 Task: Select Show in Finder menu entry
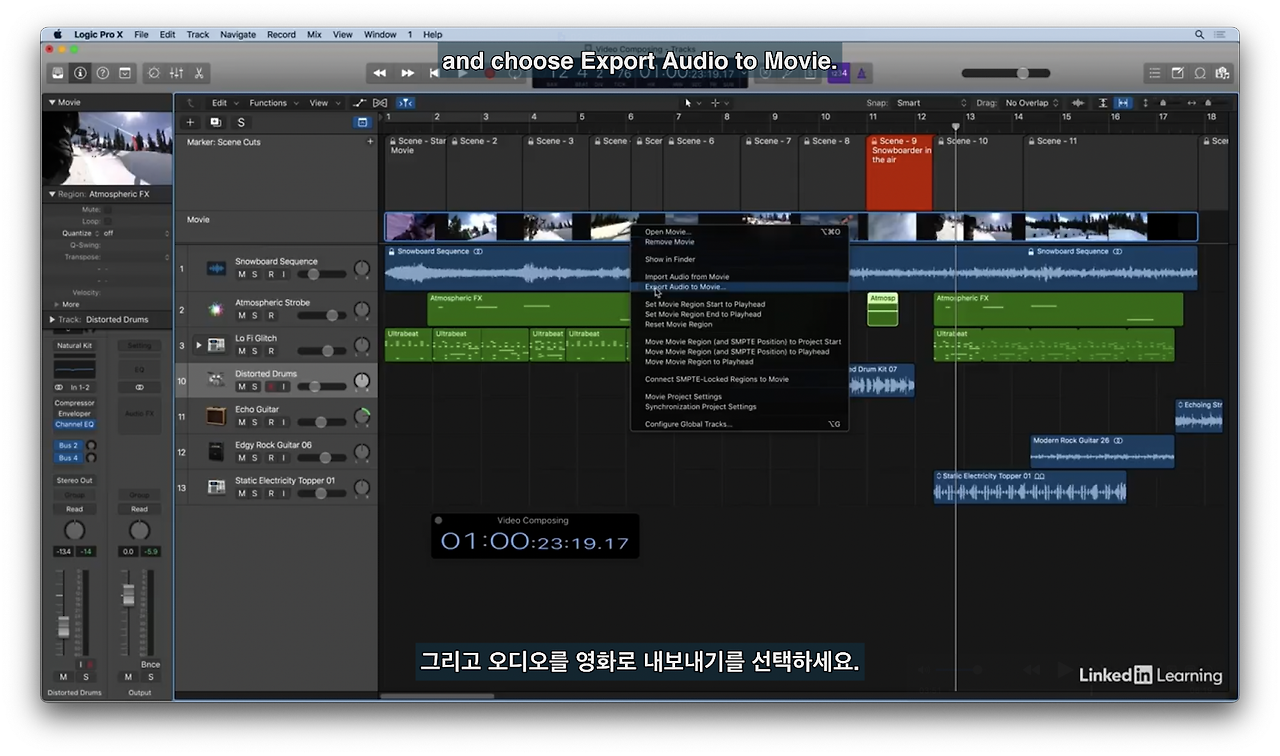tap(739, 259)
